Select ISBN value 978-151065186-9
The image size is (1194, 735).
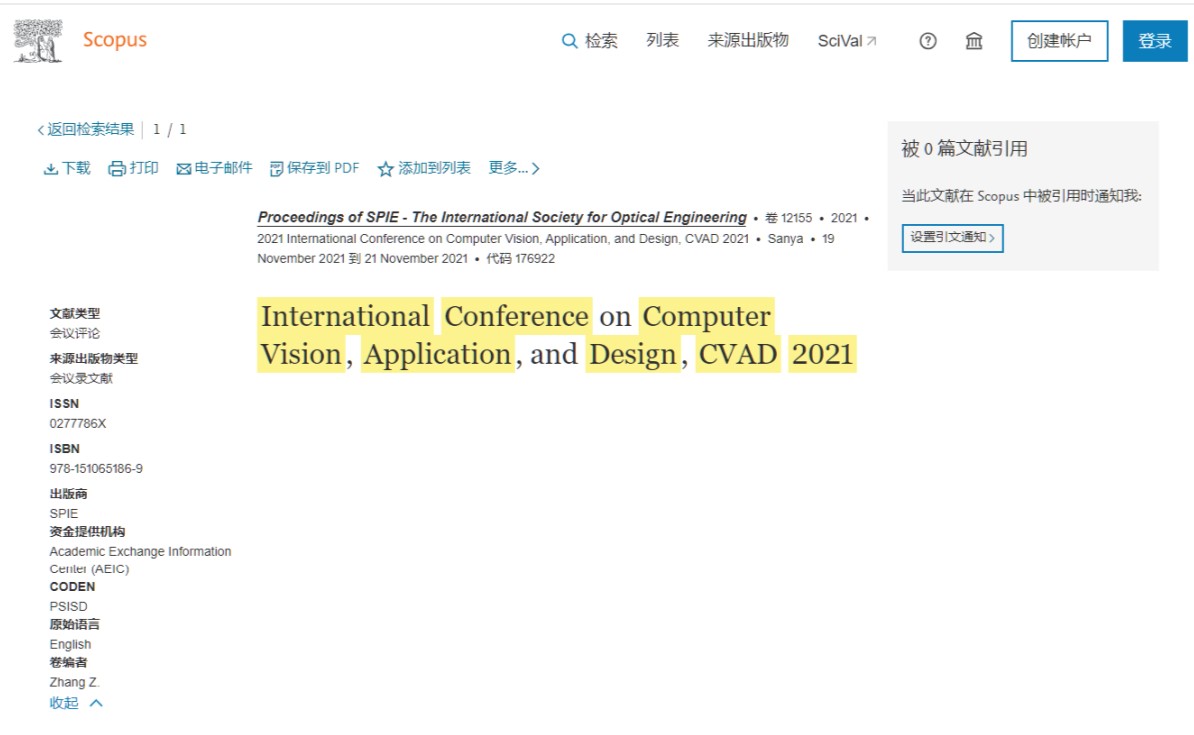pos(96,468)
